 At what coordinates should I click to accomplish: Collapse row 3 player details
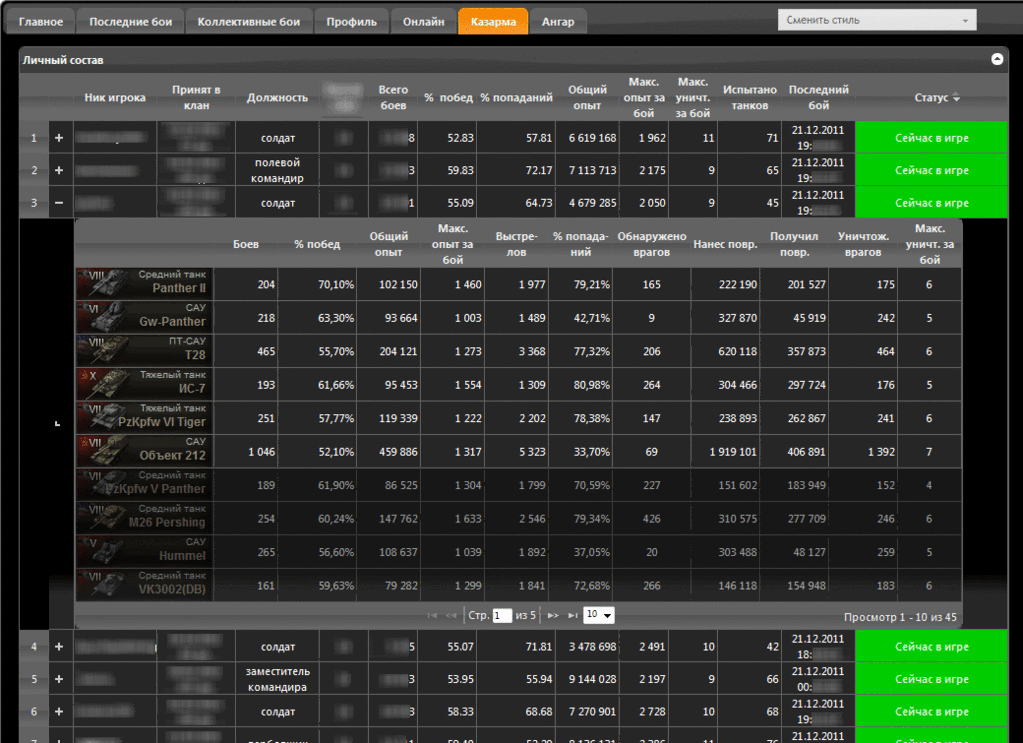[x=59, y=203]
